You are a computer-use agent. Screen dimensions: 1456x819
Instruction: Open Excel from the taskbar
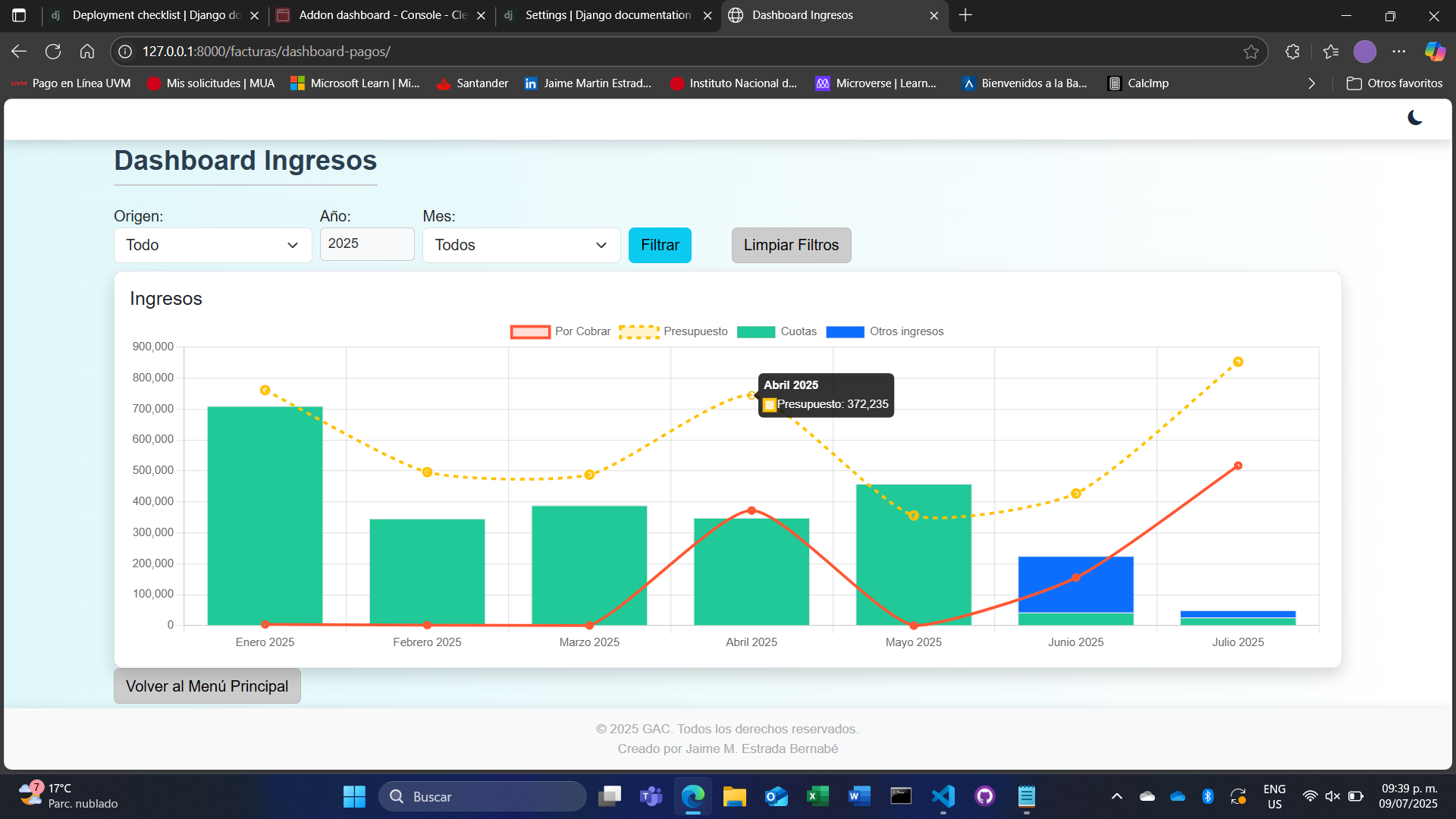tap(817, 796)
